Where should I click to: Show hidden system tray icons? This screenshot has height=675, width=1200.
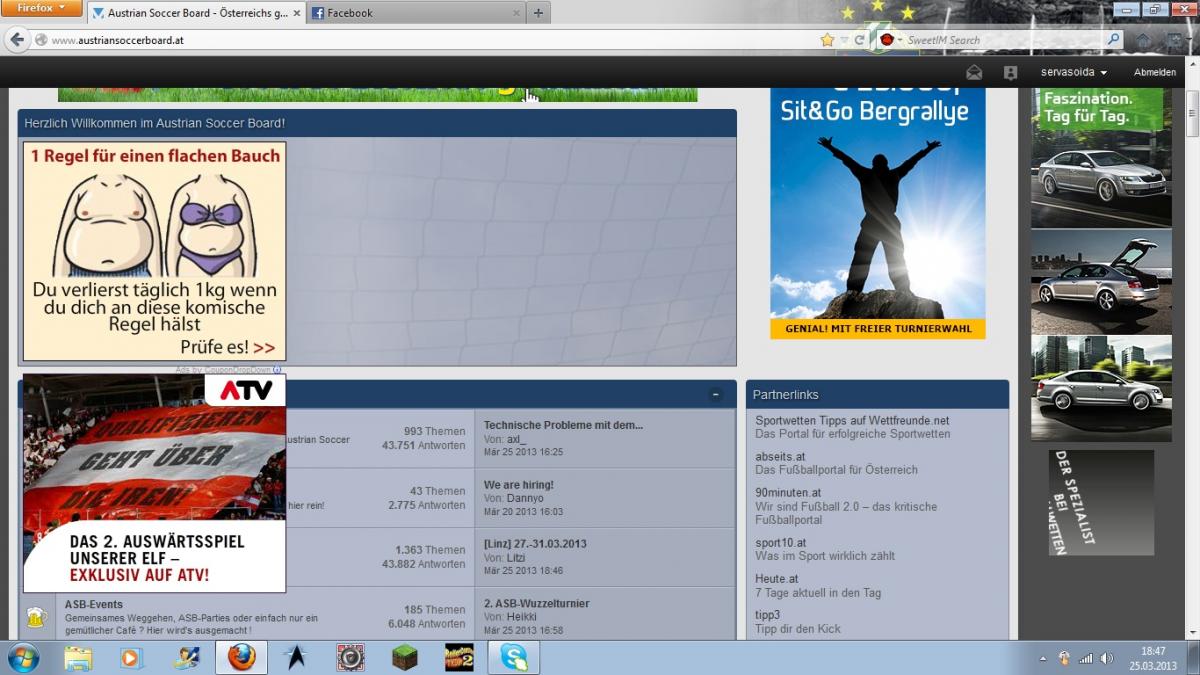click(1043, 658)
